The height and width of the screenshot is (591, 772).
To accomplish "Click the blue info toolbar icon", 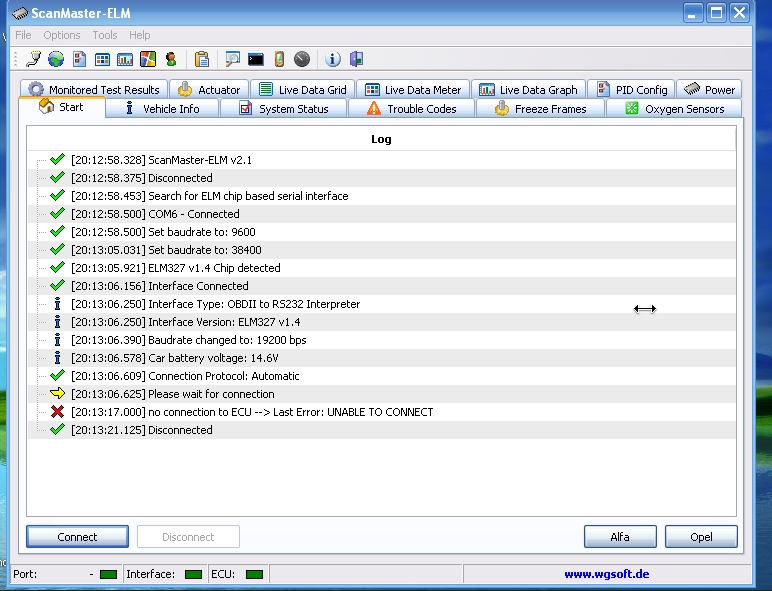I will click(332, 59).
